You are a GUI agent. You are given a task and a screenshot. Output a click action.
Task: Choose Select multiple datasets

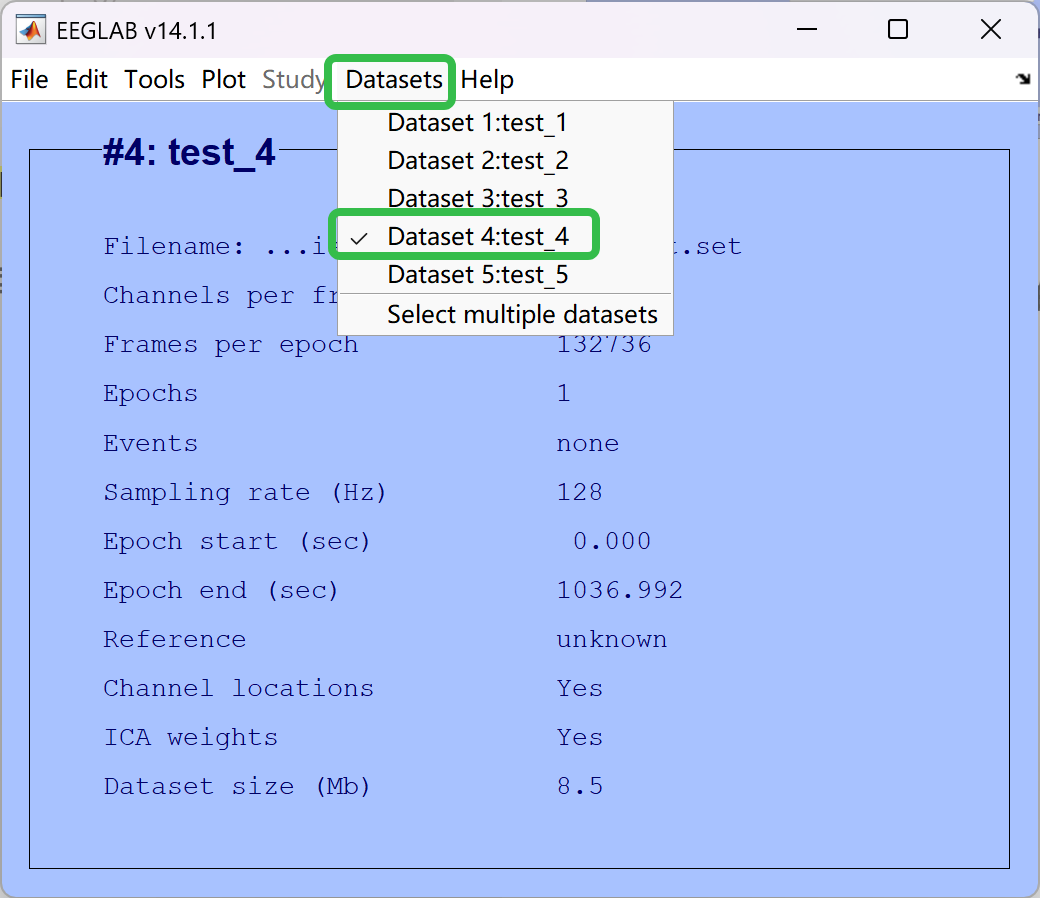pyautogui.click(x=505, y=314)
